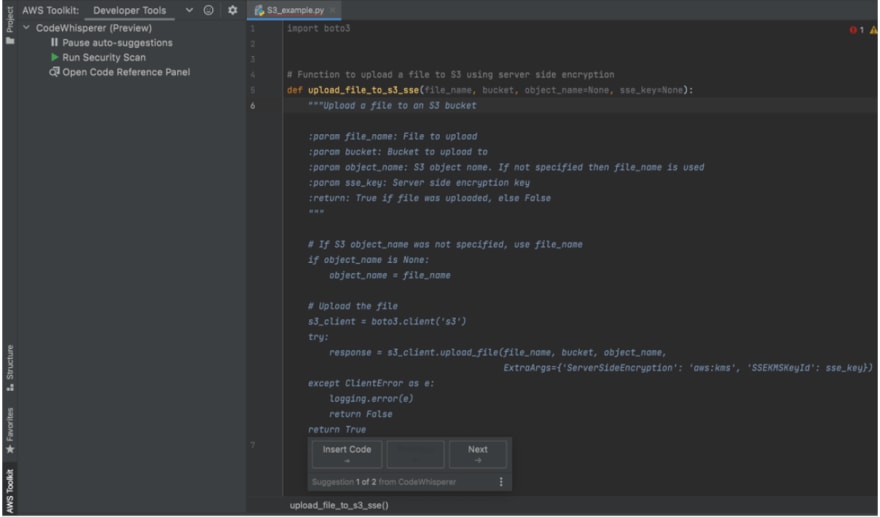The image size is (880, 517).
Task: Click the Next suggestion button
Action: 478,454
